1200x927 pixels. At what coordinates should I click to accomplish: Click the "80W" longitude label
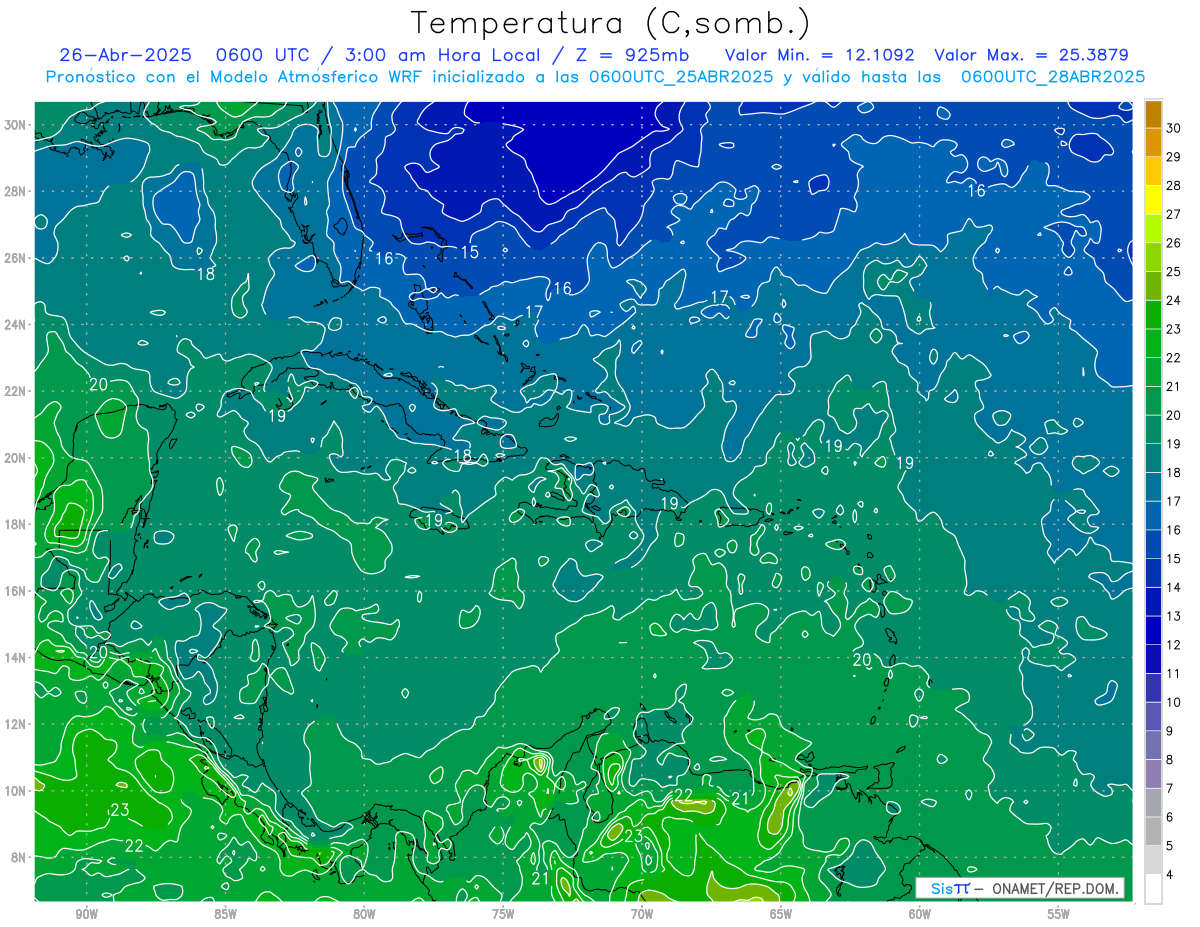point(364,915)
